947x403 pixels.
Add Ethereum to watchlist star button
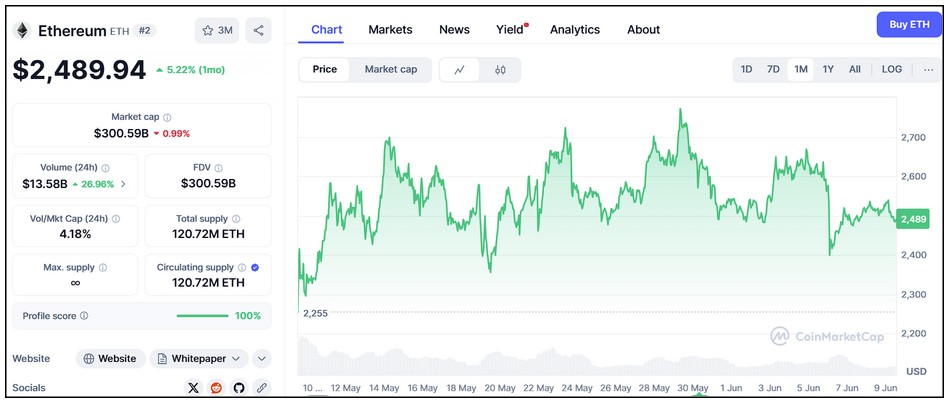(x=217, y=30)
